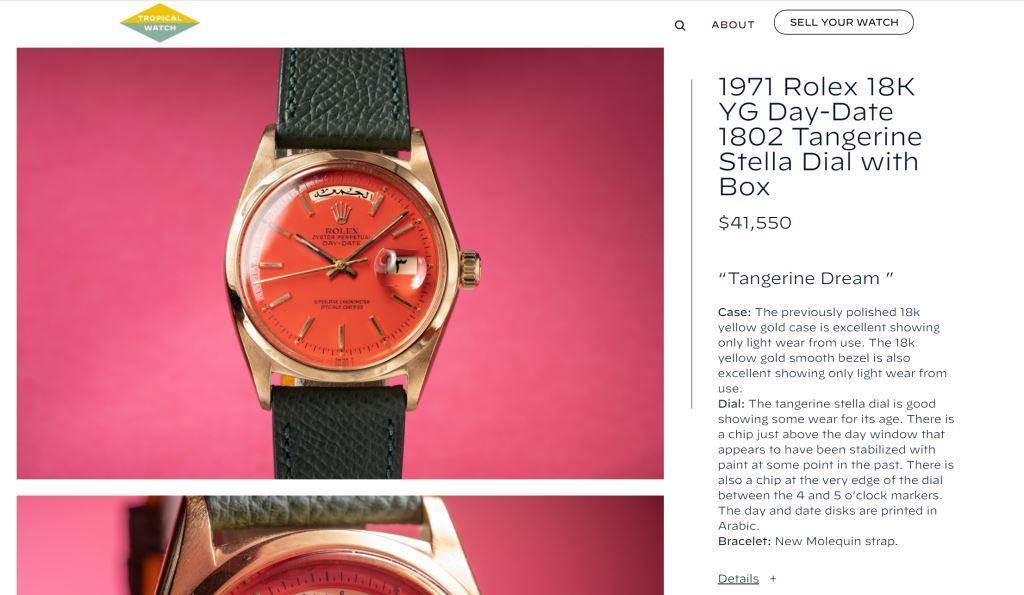Image resolution: width=1024 pixels, height=595 pixels.
Task: Expand the Details section
Action: click(738, 579)
